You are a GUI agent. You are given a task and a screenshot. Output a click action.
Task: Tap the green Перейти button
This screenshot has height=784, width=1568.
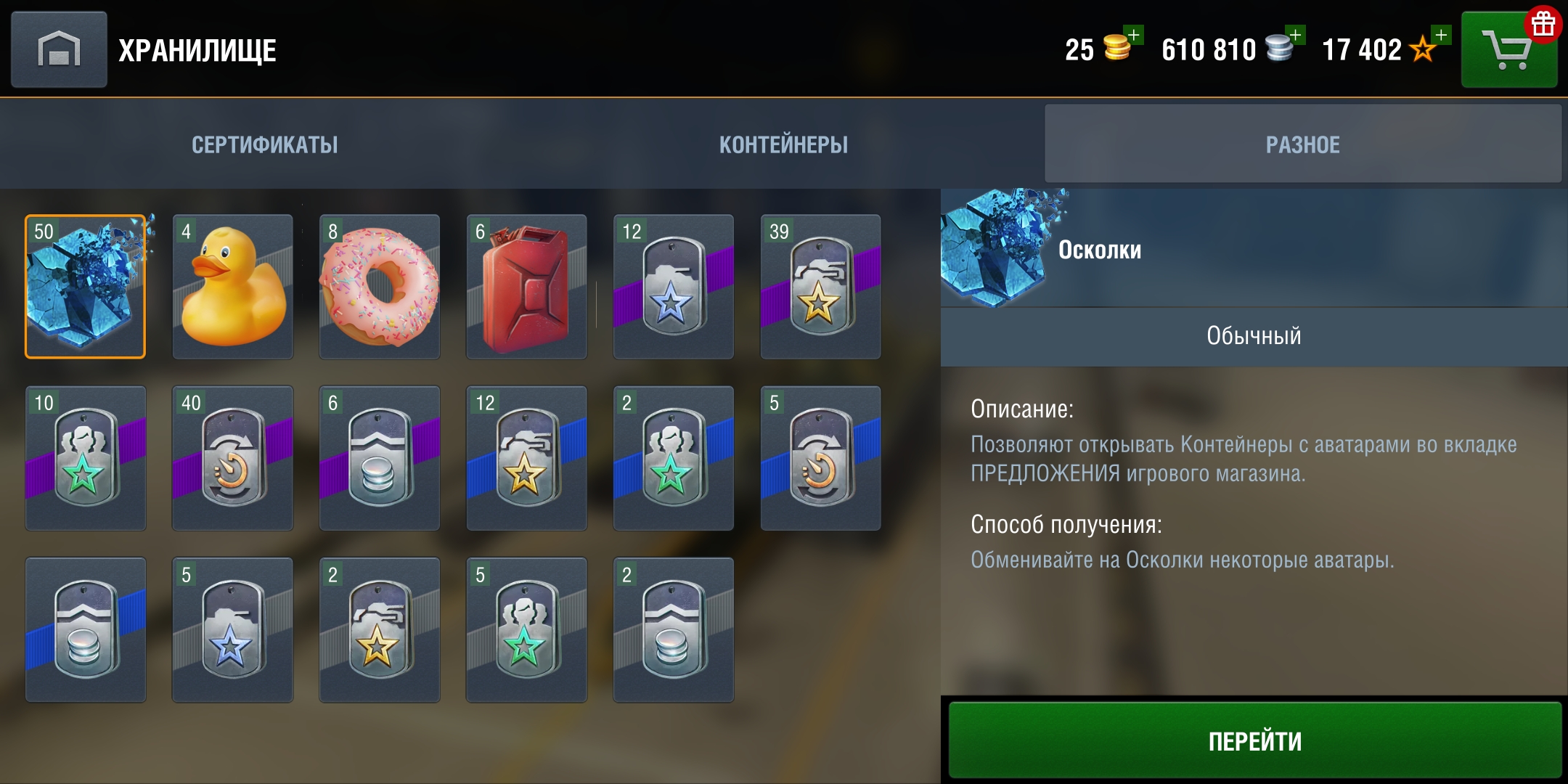(1254, 740)
